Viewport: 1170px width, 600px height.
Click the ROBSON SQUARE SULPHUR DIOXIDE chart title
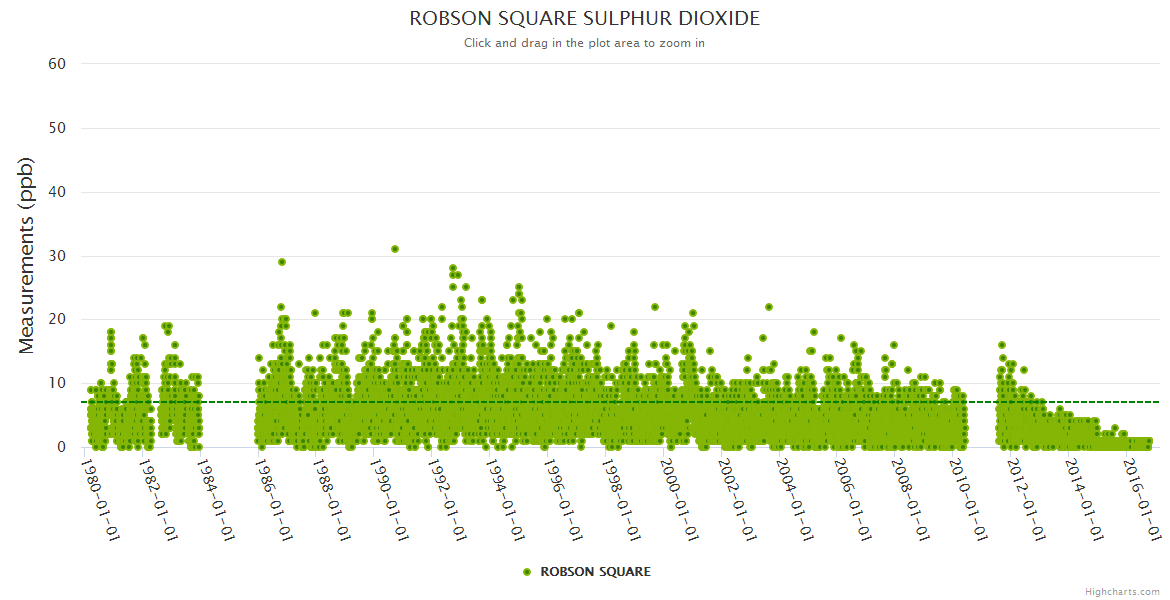pos(584,19)
